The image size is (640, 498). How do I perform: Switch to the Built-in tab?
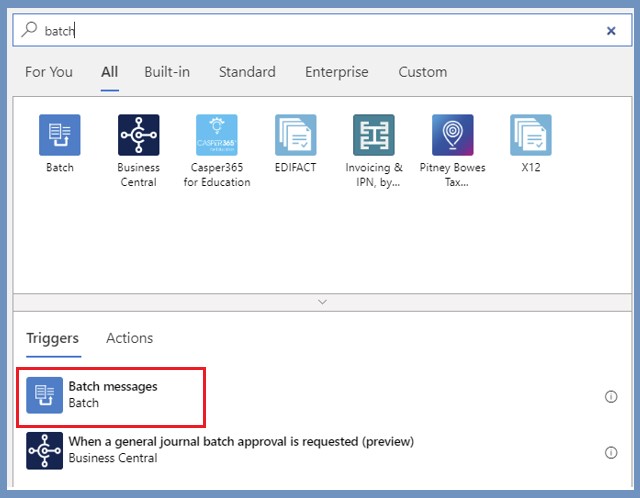coord(167,72)
